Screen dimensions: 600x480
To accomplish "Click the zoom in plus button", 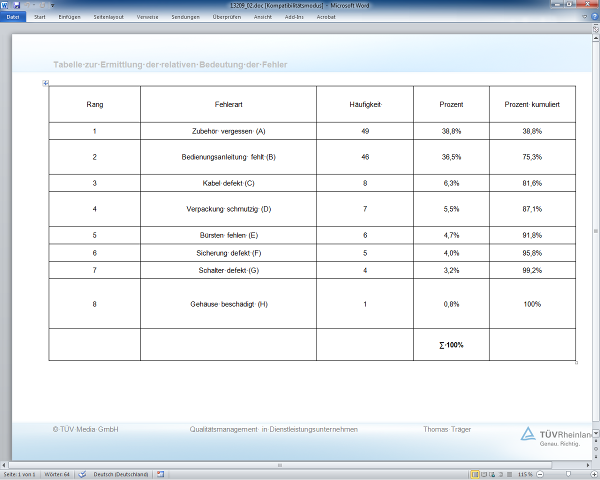I will (592, 474).
